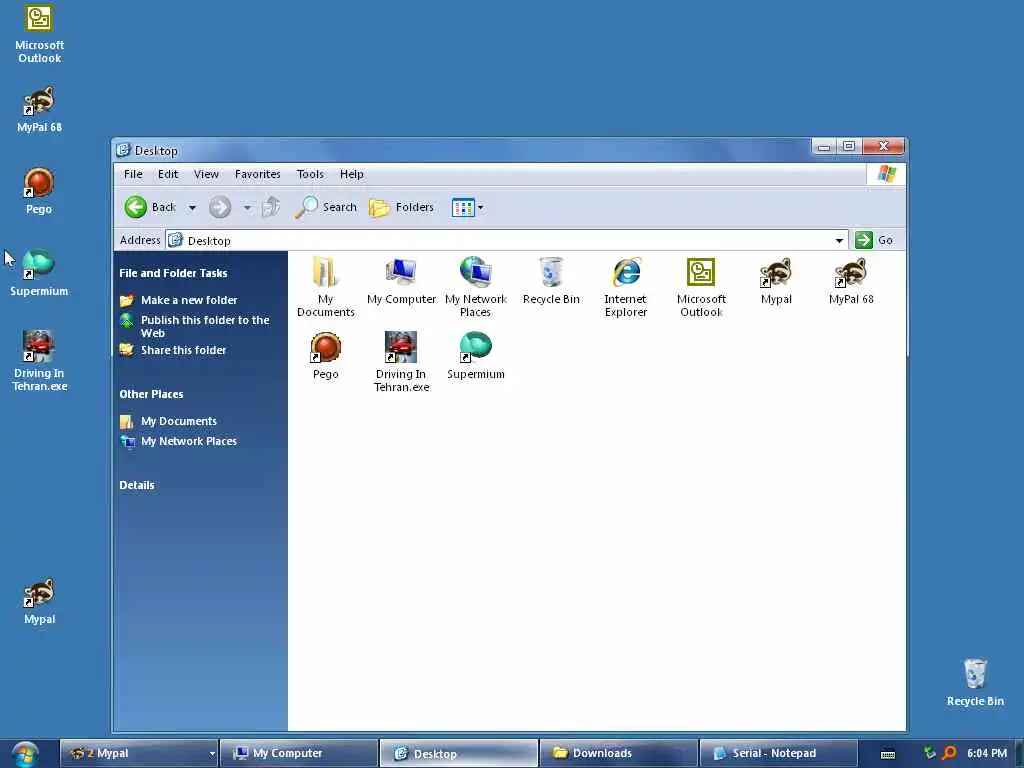This screenshot has height=768, width=1024.
Task: Collapse the File and Folder Tasks section
Action: click(x=173, y=273)
